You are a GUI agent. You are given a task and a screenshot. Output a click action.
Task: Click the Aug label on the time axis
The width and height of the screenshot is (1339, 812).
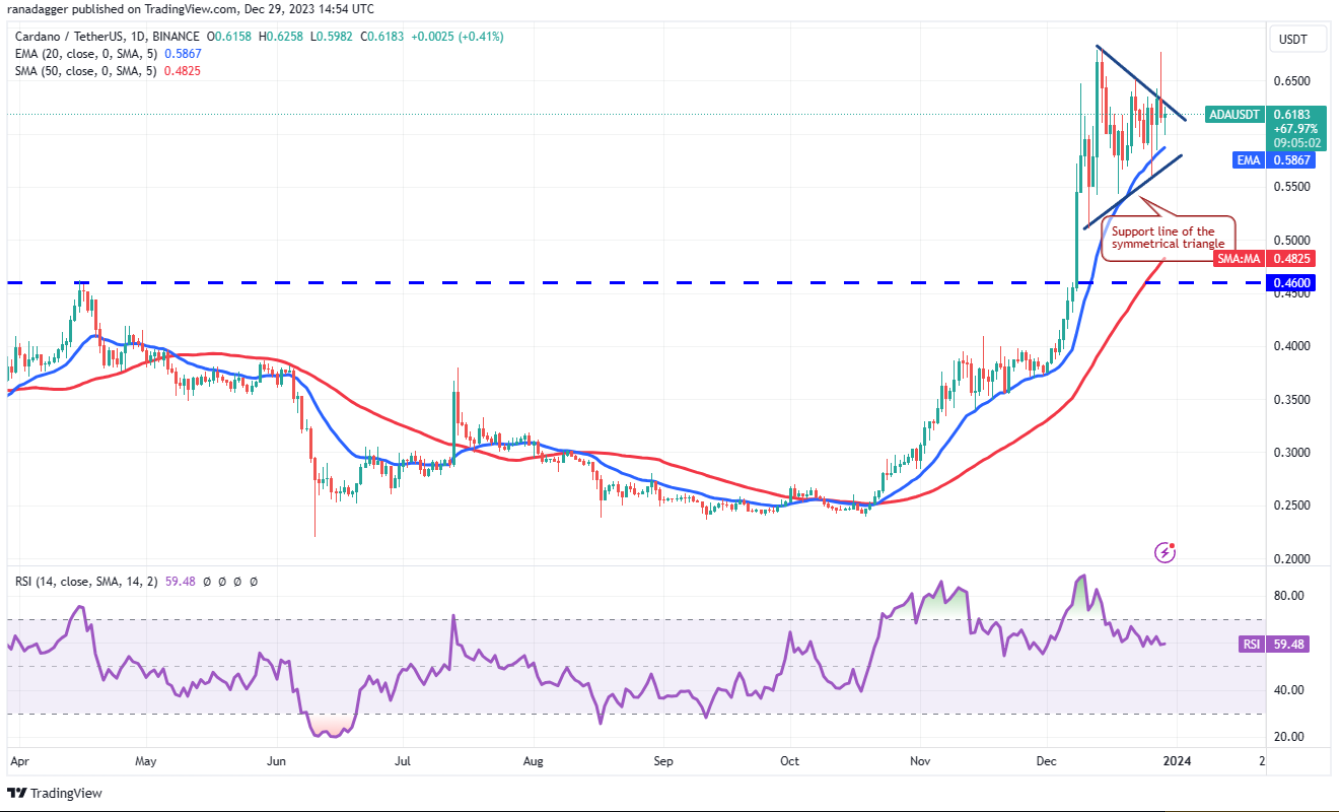pyautogui.click(x=533, y=760)
